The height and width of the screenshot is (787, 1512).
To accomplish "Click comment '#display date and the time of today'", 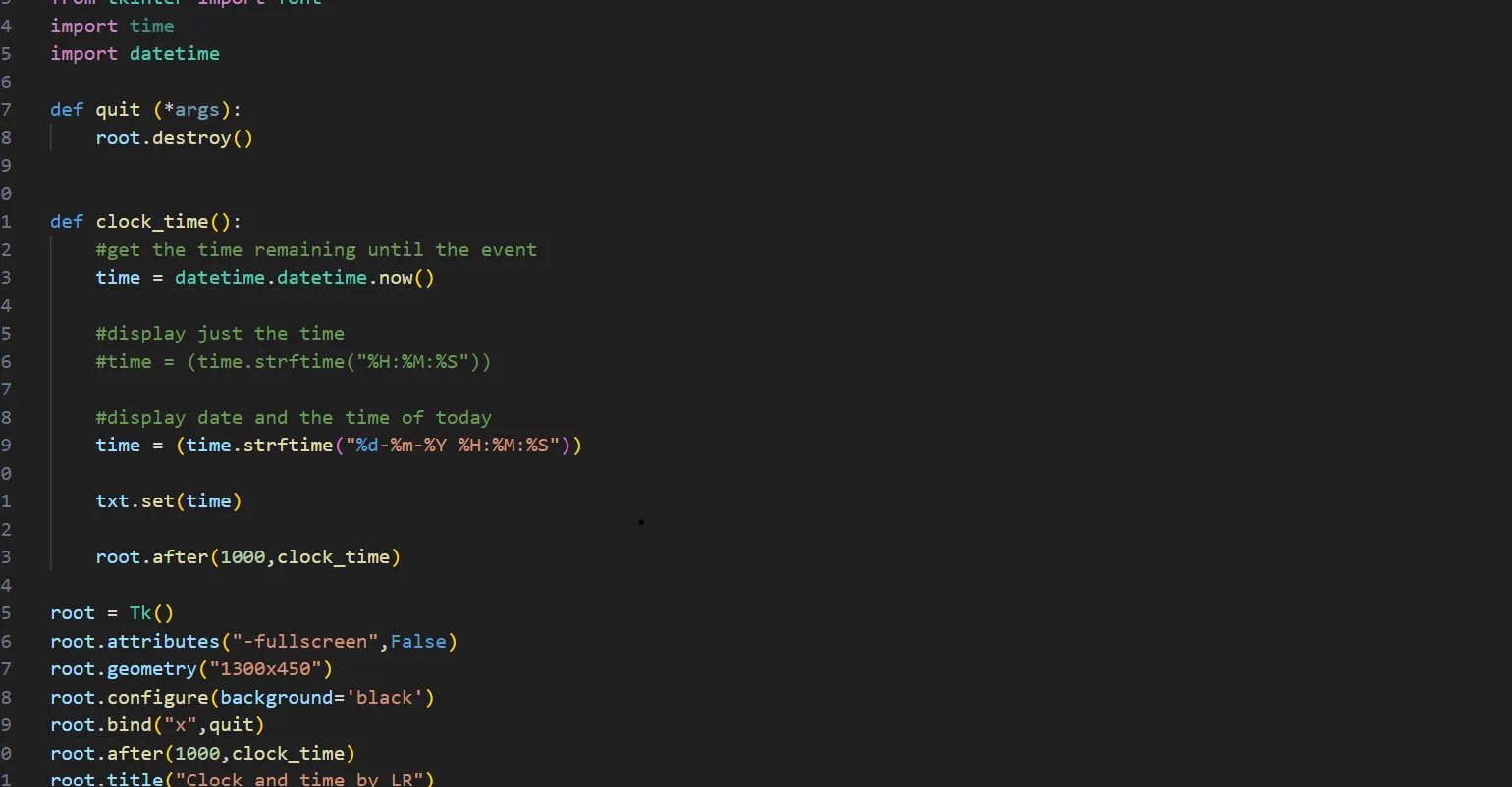I will [x=293, y=417].
